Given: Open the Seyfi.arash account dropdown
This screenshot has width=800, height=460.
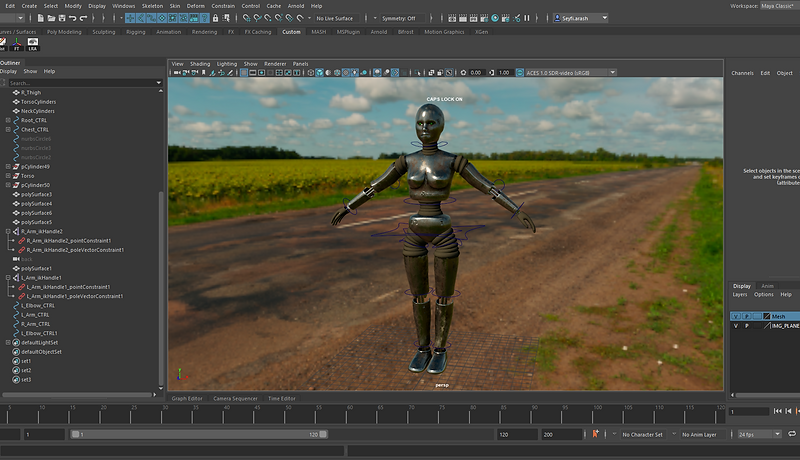Looking at the screenshot, I should pyautogui.click(x=581, y=18).
